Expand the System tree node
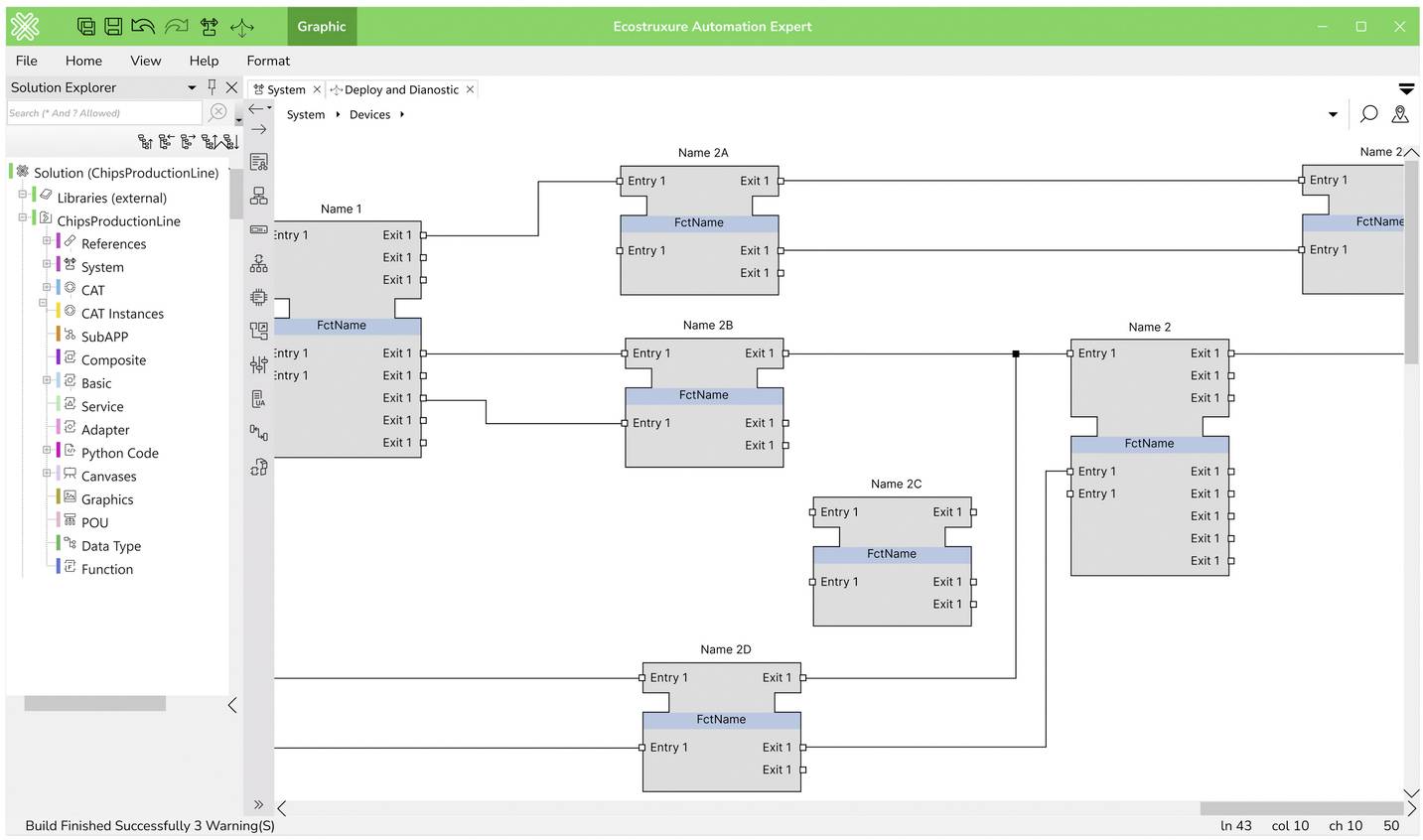1423x840 pixels. tap(46, 263)
